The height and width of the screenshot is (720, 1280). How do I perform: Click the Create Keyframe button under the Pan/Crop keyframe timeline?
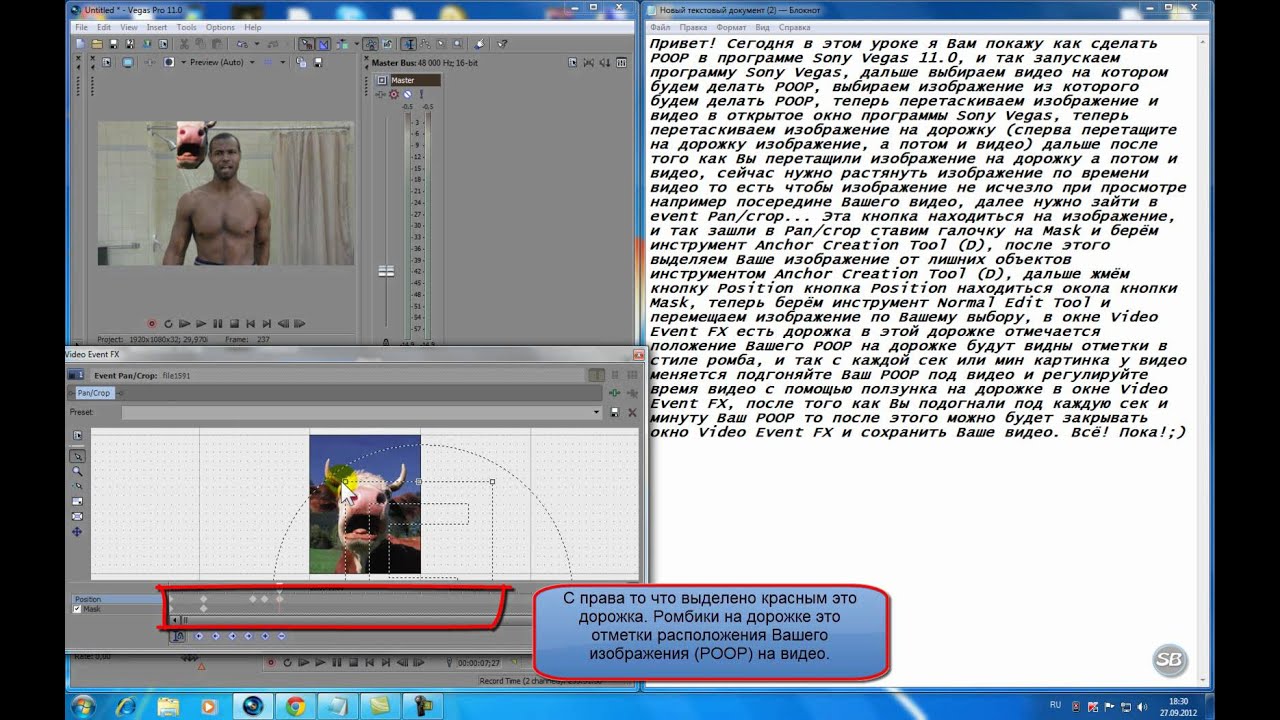[x=265, y=636]
